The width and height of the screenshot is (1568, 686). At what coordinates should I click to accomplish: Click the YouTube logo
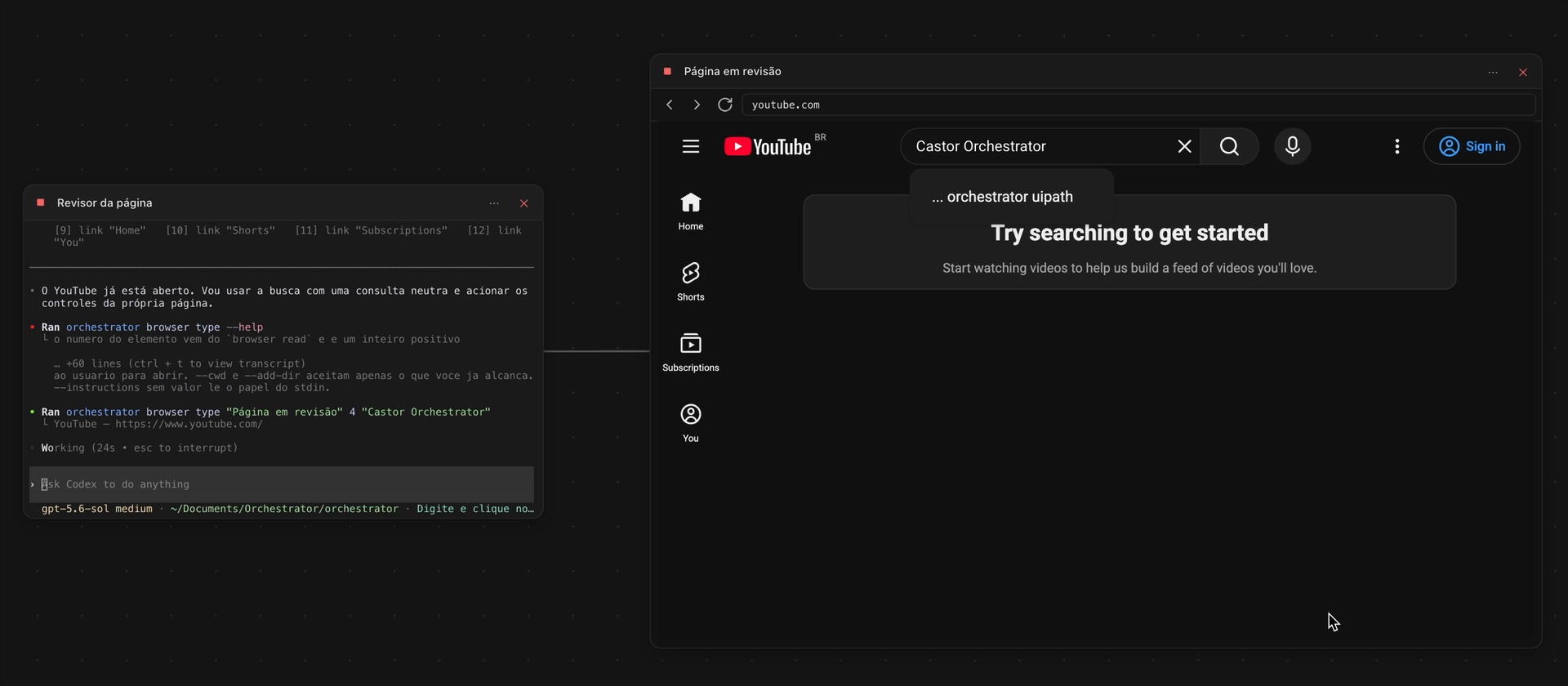coord(768,146)
